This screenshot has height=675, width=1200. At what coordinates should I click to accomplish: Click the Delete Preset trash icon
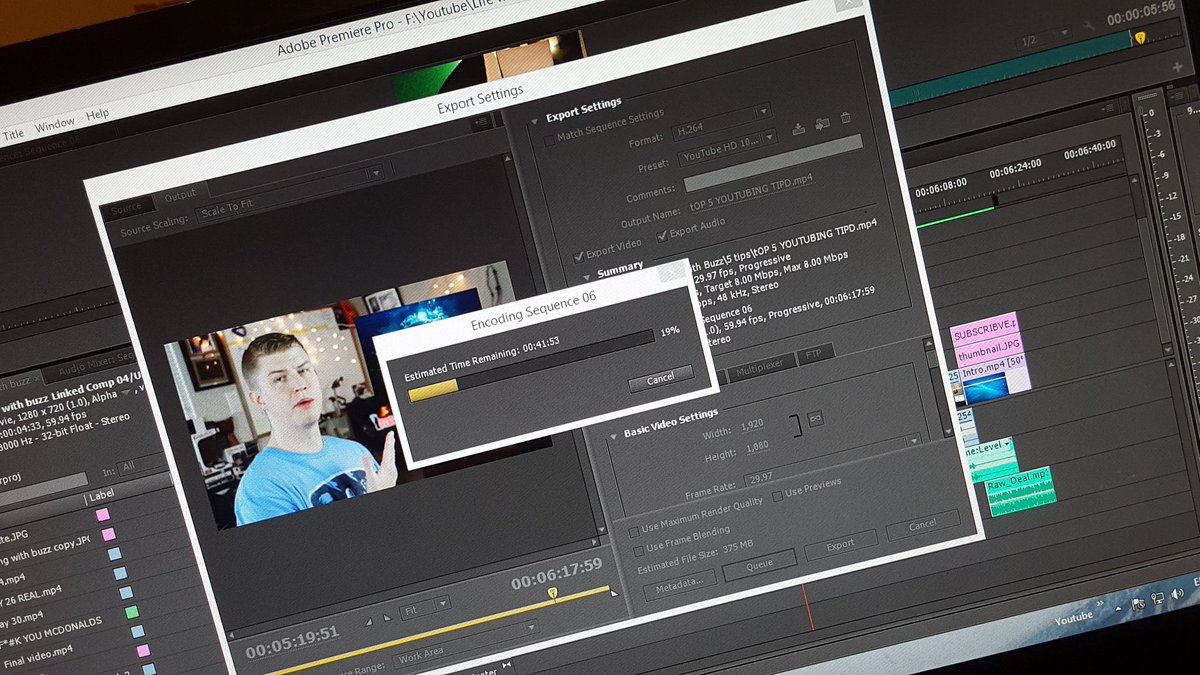pyautogui.click(x=846, y=118)
